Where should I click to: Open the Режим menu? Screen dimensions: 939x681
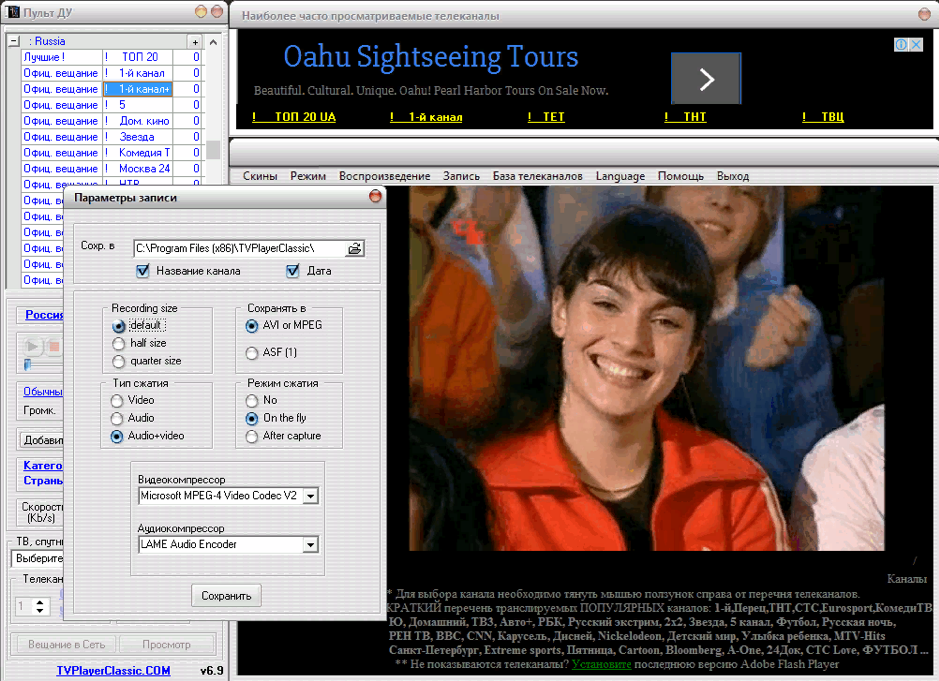(x=308, y=176)
